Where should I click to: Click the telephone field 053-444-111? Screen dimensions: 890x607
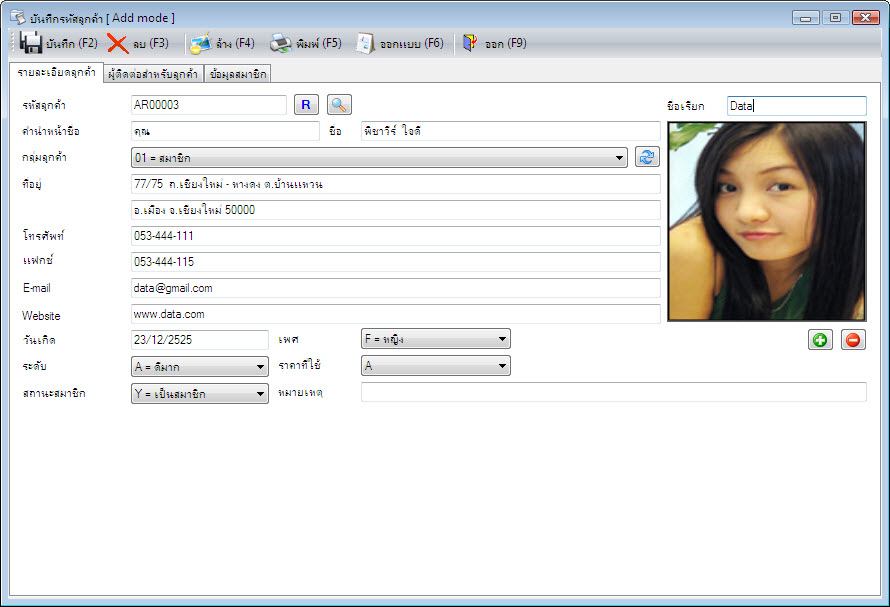396,236
